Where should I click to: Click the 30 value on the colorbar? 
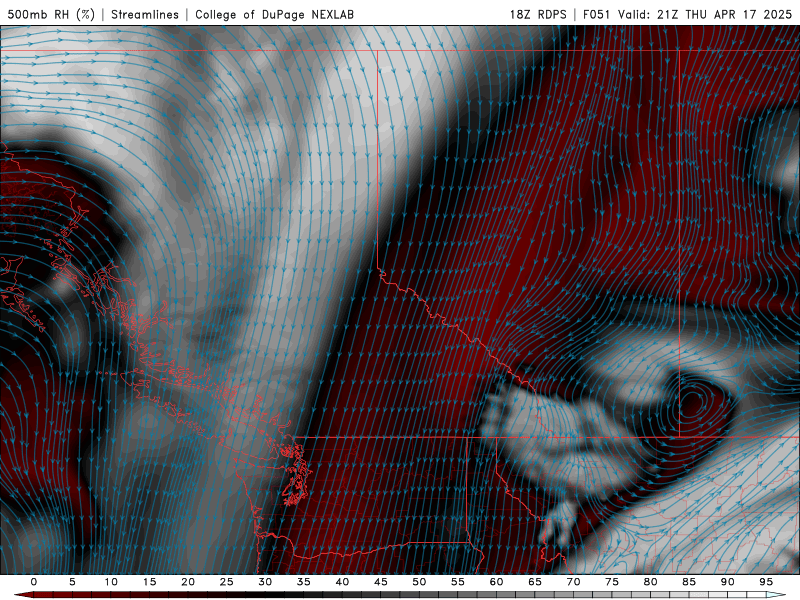pos(265,582)
